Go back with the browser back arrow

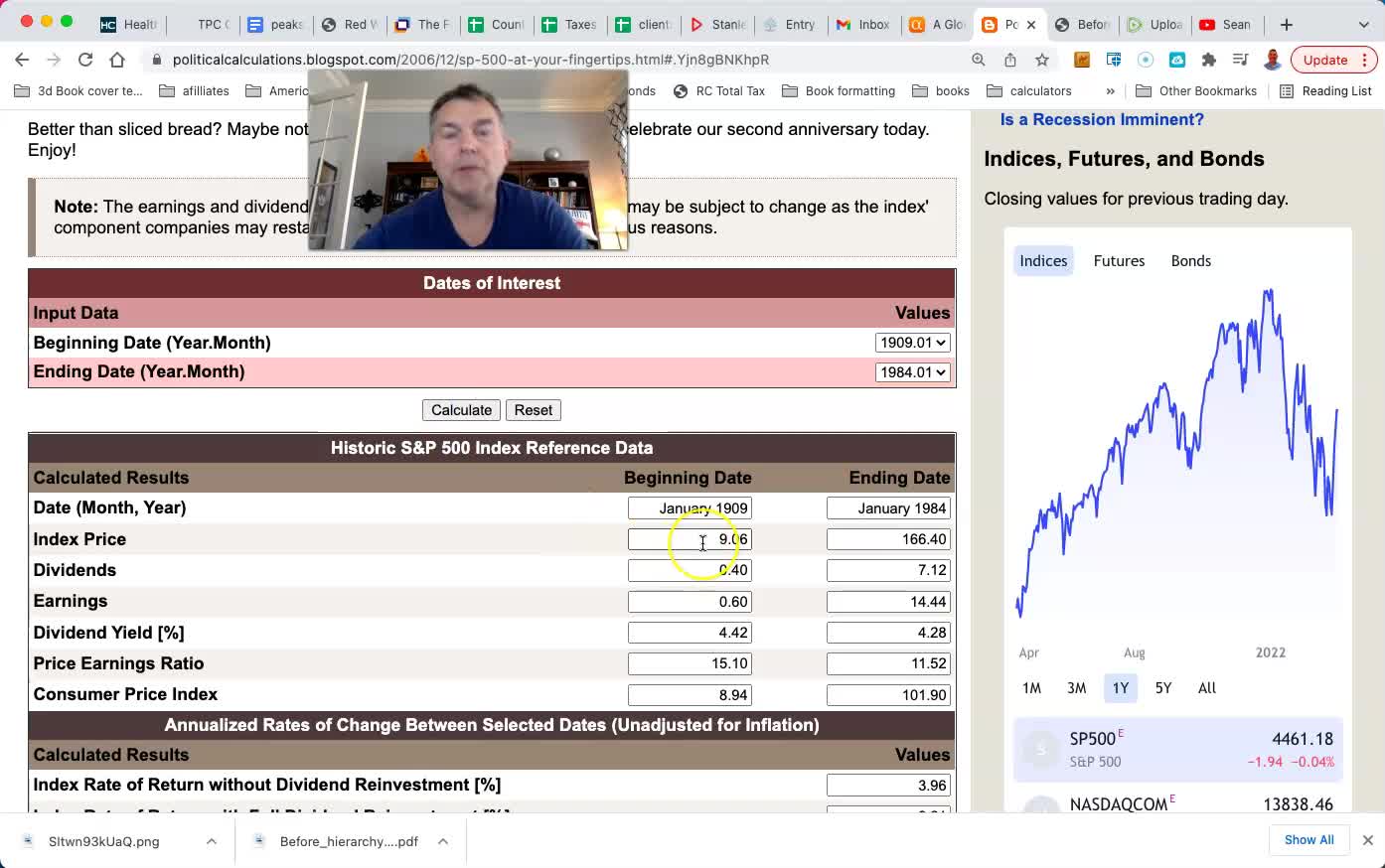pyautogui.click(x=22, y=60)
